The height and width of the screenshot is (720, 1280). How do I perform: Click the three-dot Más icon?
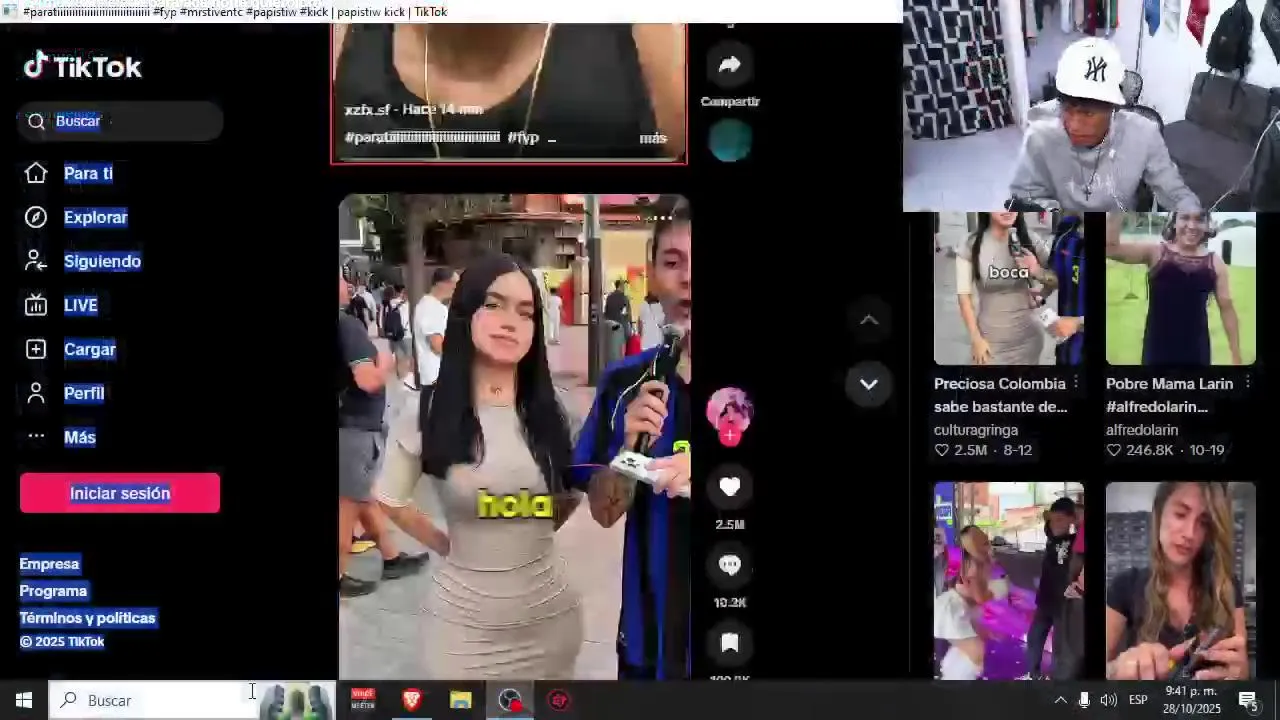click(x=36, y=436)
